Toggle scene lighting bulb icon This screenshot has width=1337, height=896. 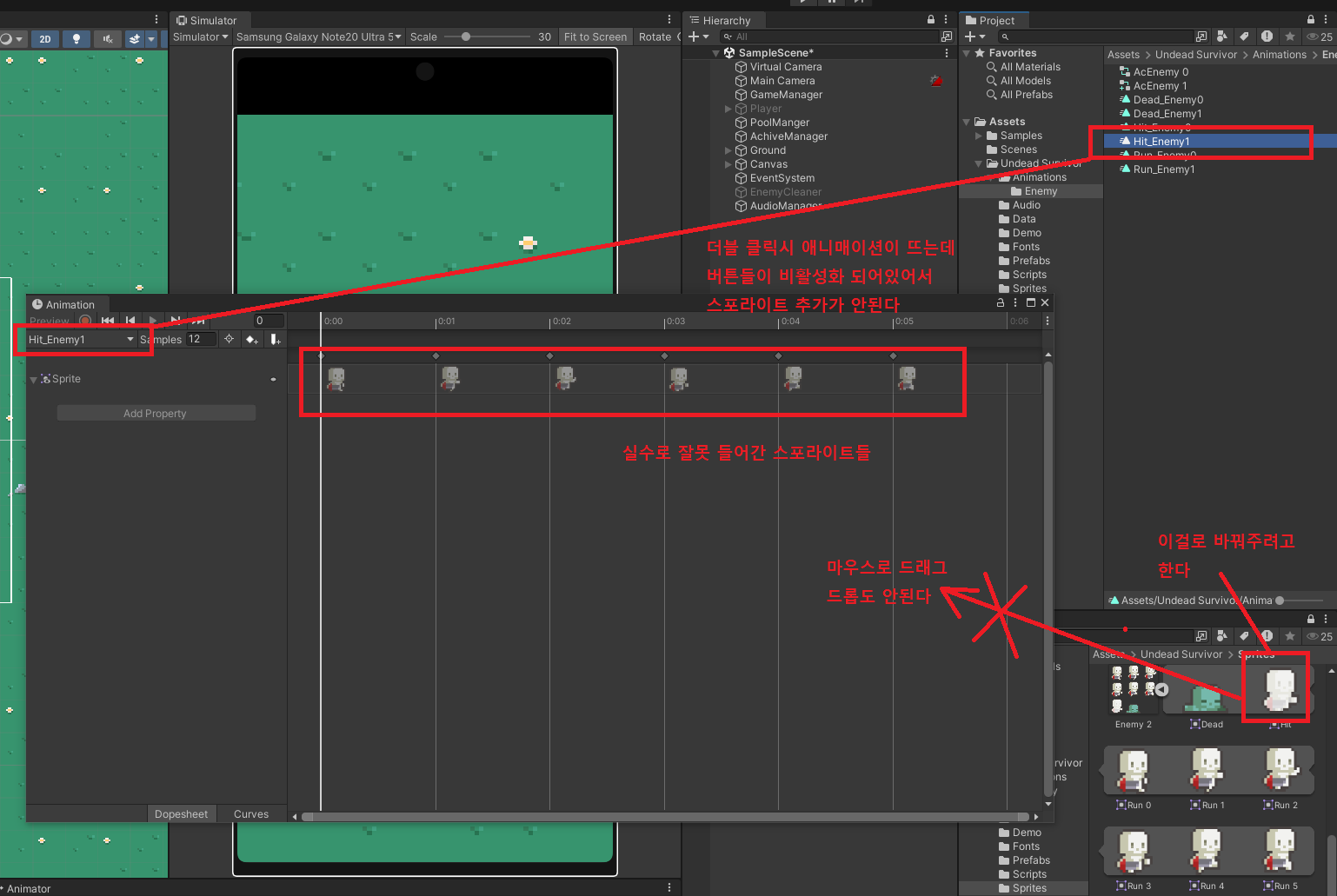coord(76,39)
